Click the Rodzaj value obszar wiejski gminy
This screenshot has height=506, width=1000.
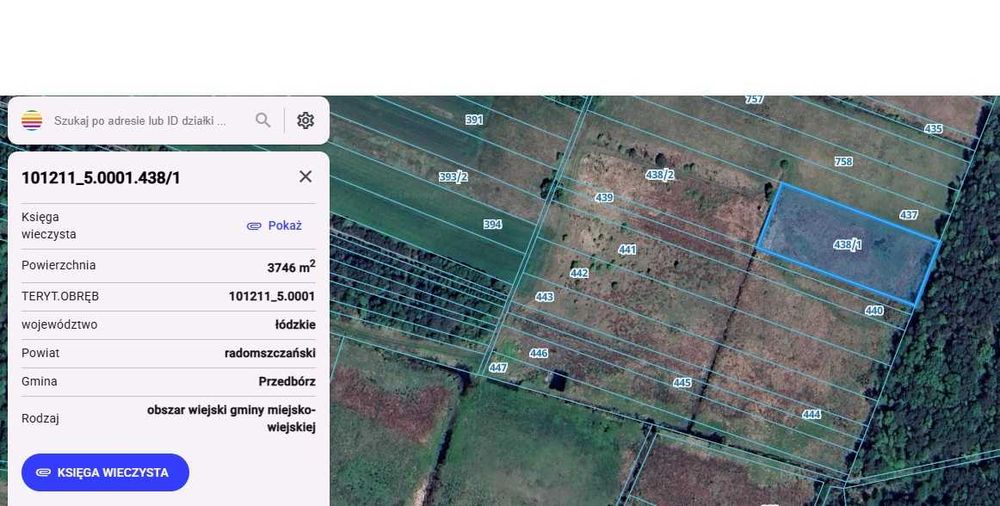click(231, 418)
